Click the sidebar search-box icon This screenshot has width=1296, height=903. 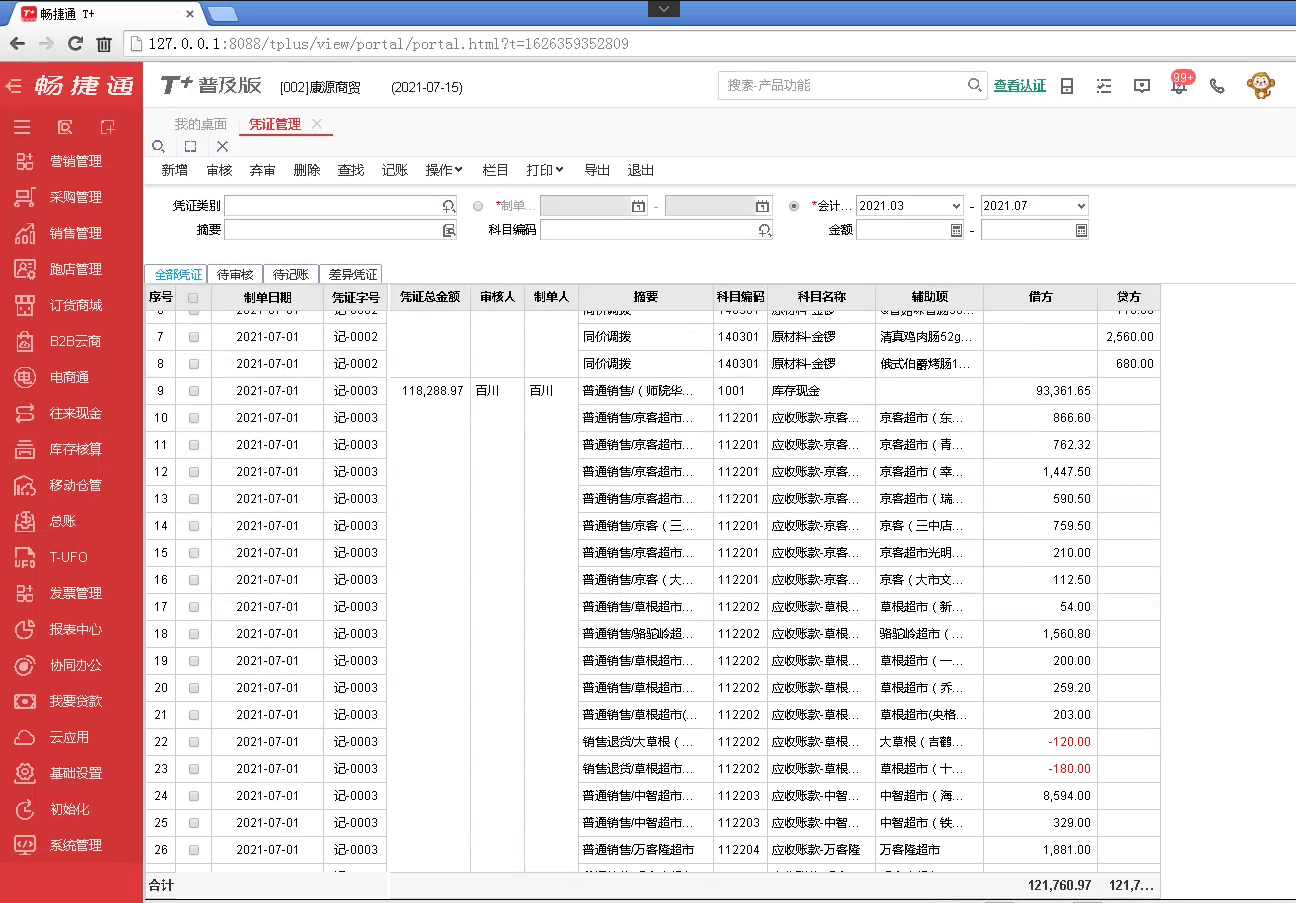tap(65, 127)
